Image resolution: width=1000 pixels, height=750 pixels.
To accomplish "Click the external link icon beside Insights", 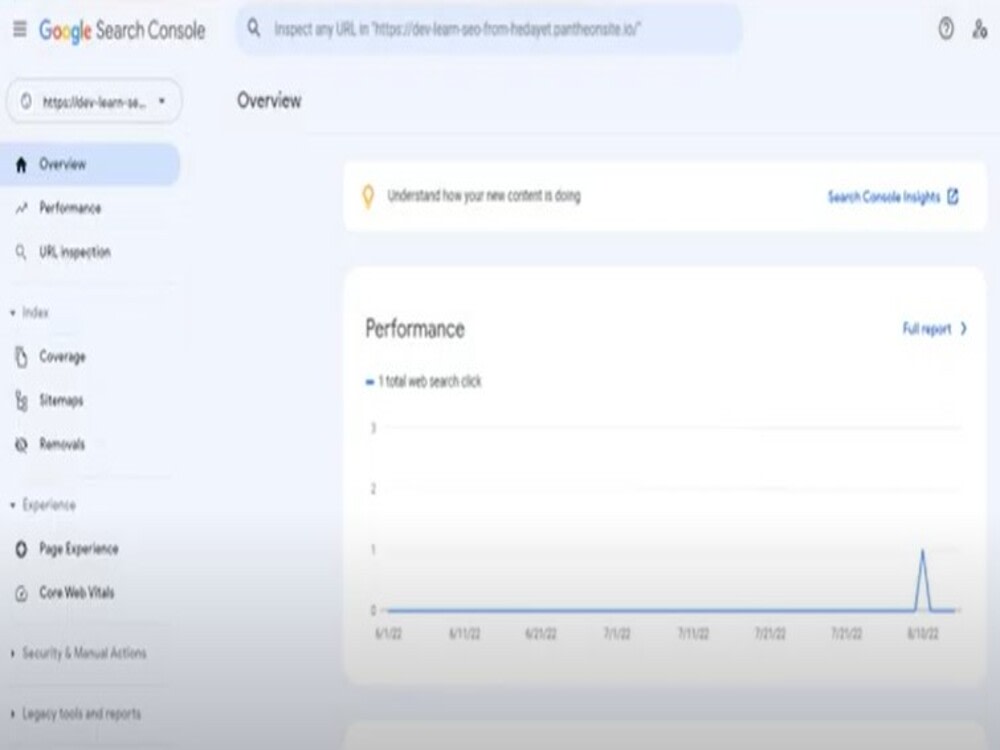I will coord(953,196).
